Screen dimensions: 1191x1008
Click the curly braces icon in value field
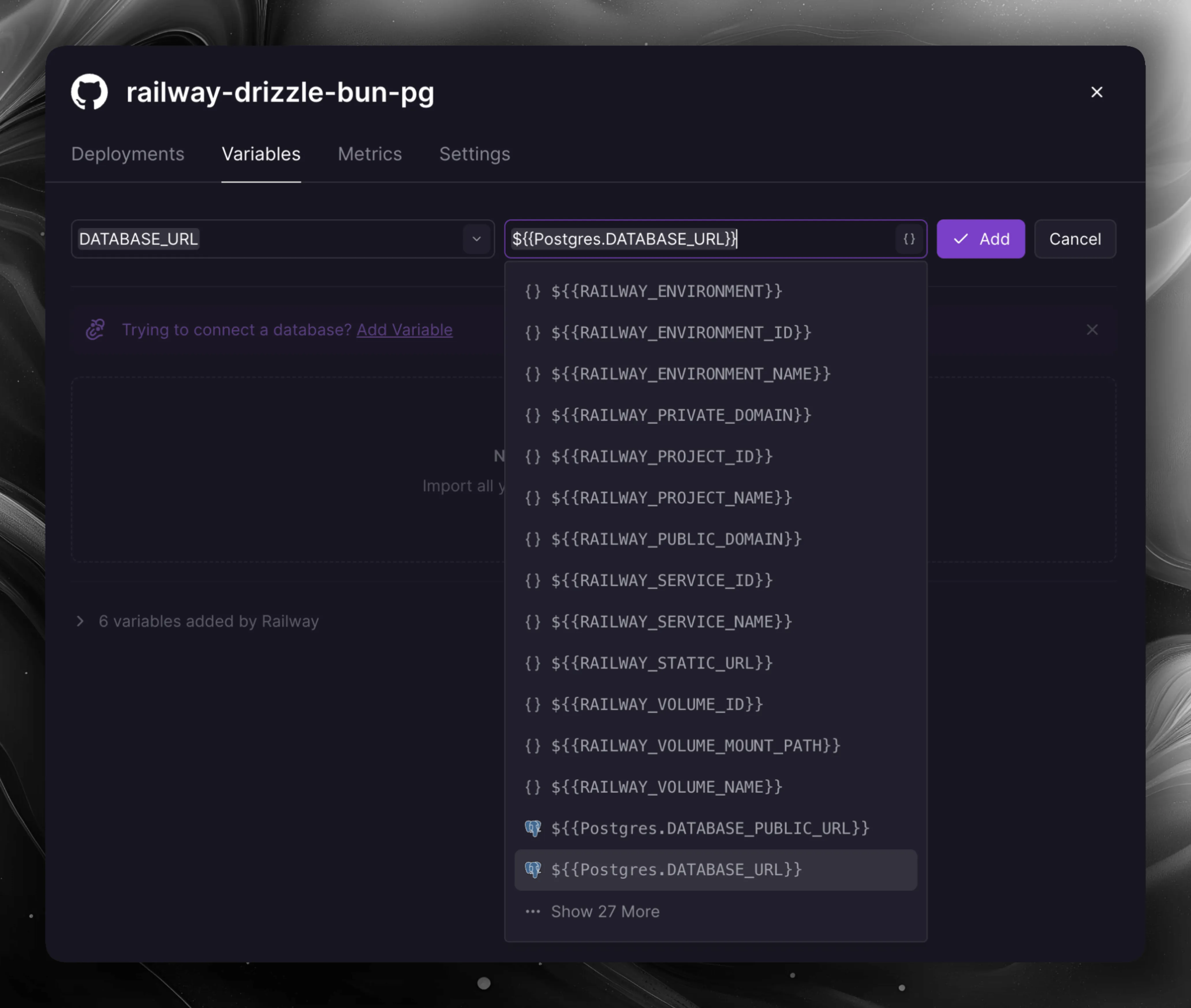[909, 239]
